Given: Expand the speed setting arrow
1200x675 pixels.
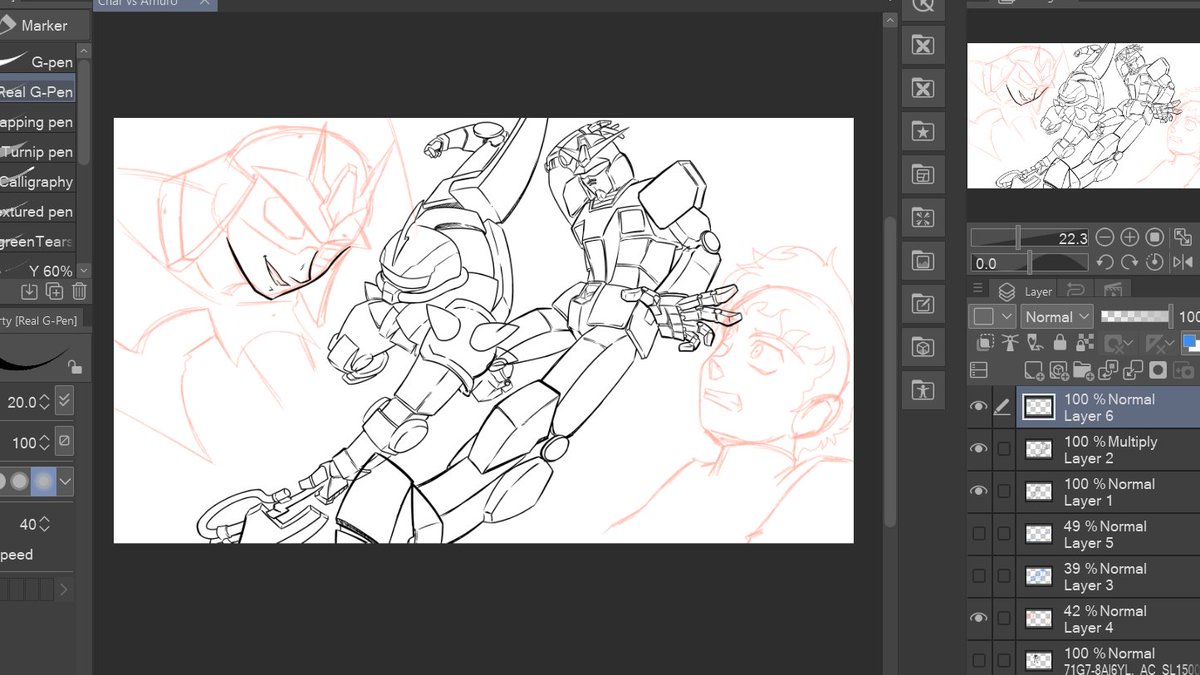Looking at the screenshot, I should pos(64,590).
